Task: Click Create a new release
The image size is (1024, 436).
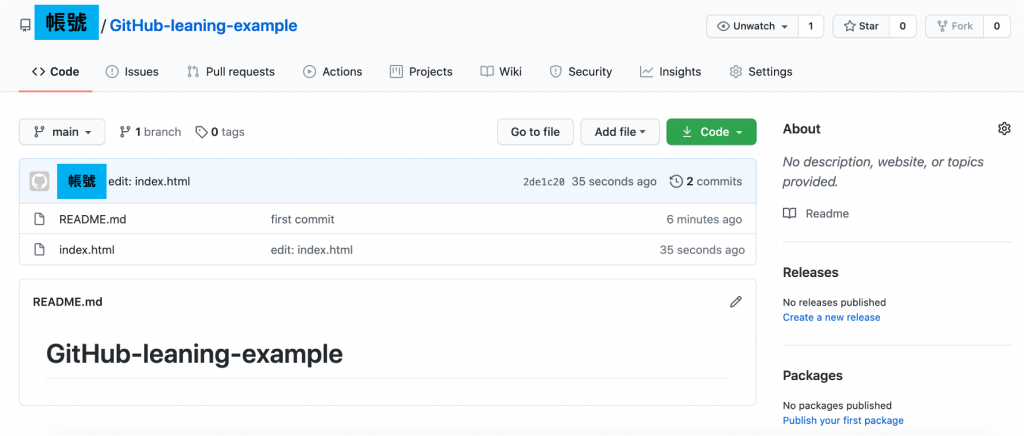Action: coord(831,317)
